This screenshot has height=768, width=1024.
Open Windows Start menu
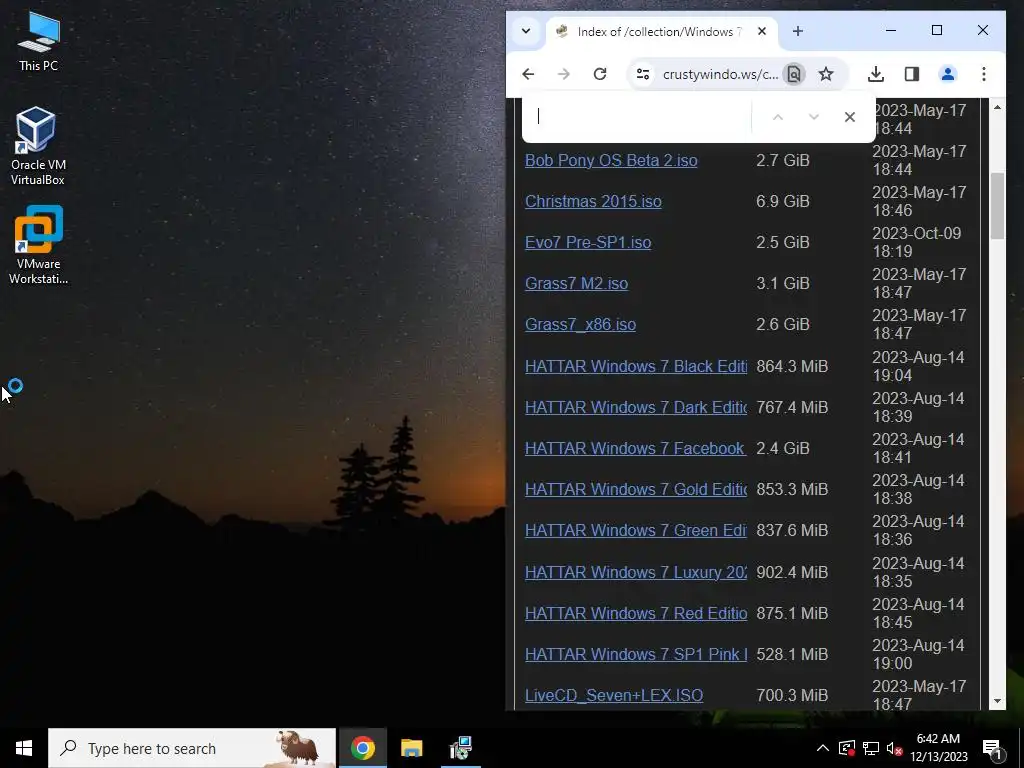(24, 748)
